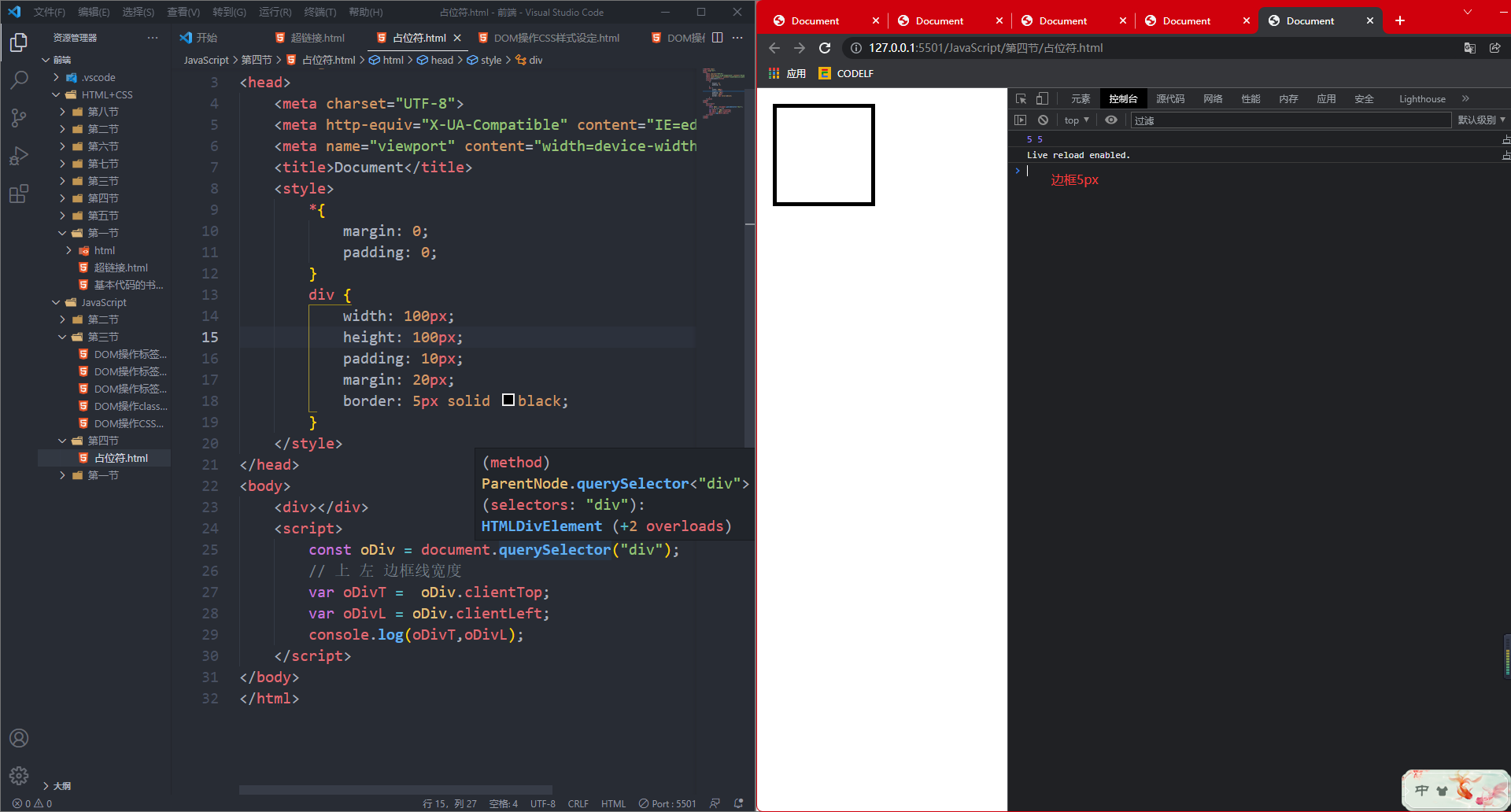Open the Run and Debug view
Viewport: 1511px width, 812px height.
tap(19, 155)
